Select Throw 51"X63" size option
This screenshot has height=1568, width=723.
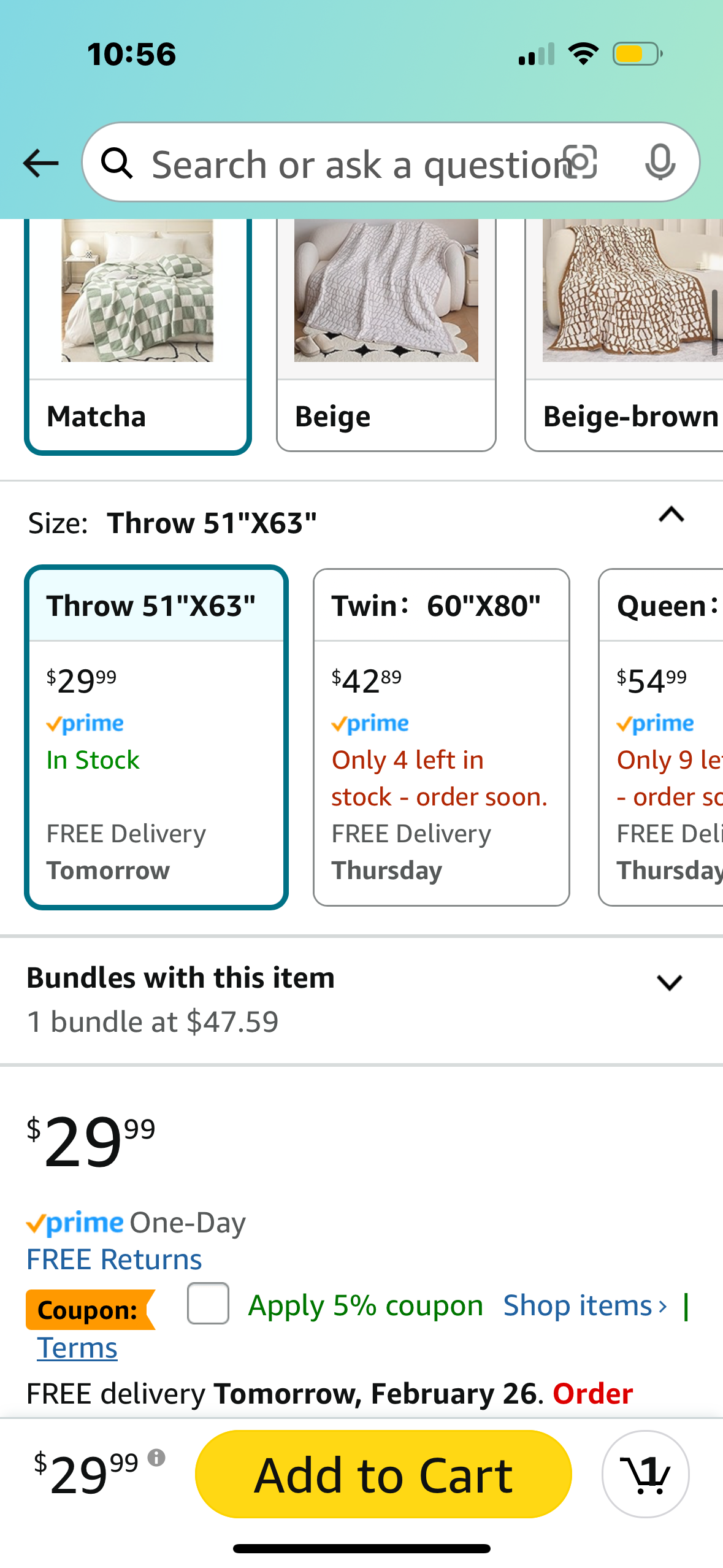[156, 737]
